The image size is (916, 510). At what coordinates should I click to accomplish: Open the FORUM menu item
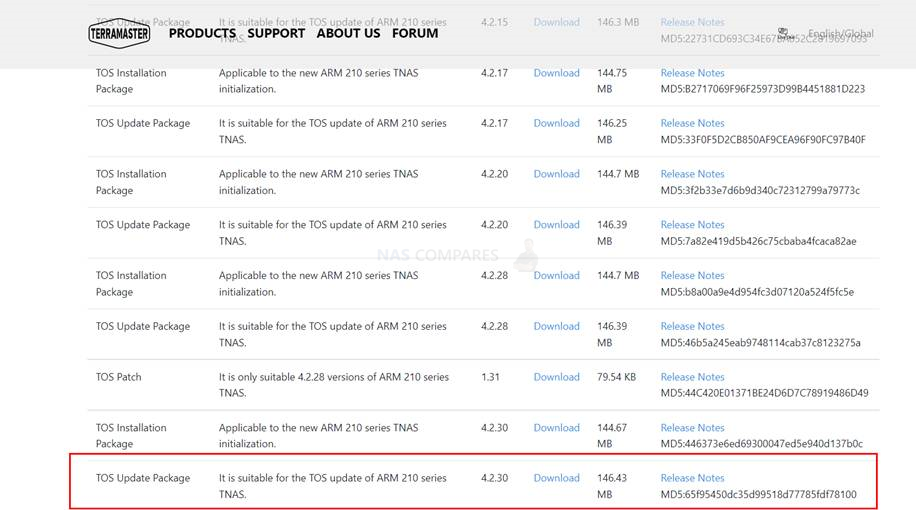415,33
